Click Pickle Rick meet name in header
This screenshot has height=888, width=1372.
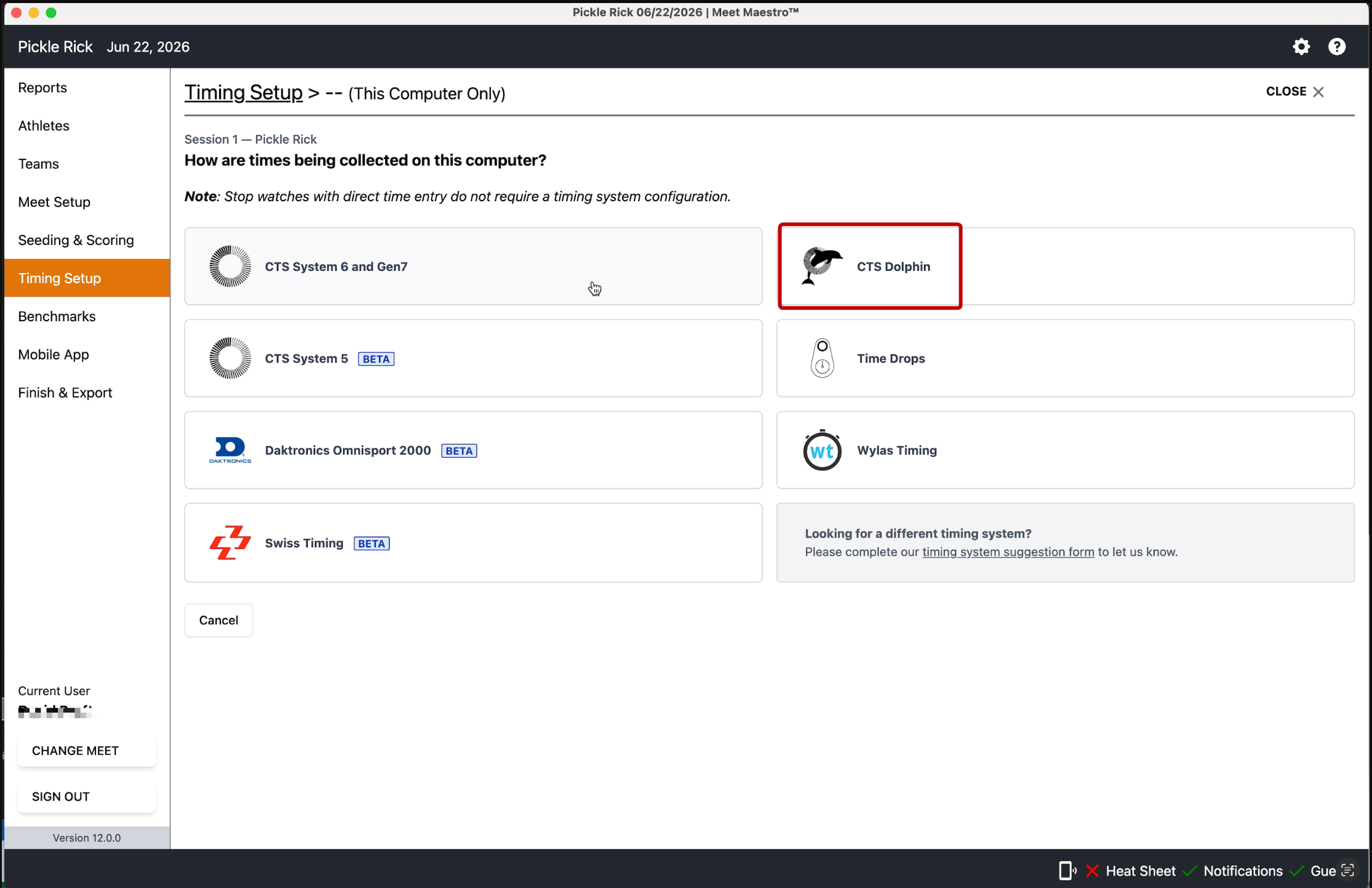coord(55,47)
